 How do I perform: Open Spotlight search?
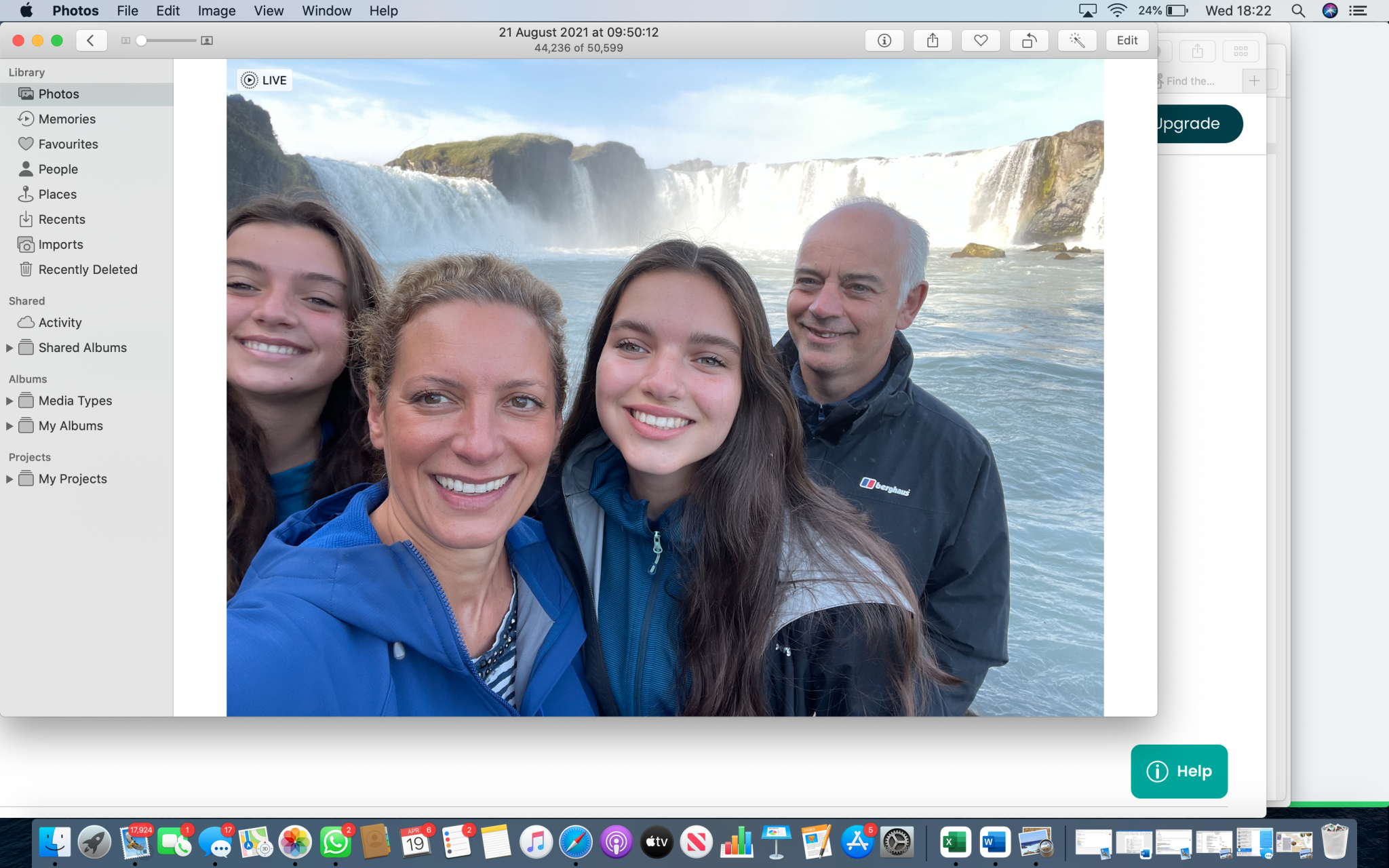click(1297, 11)
